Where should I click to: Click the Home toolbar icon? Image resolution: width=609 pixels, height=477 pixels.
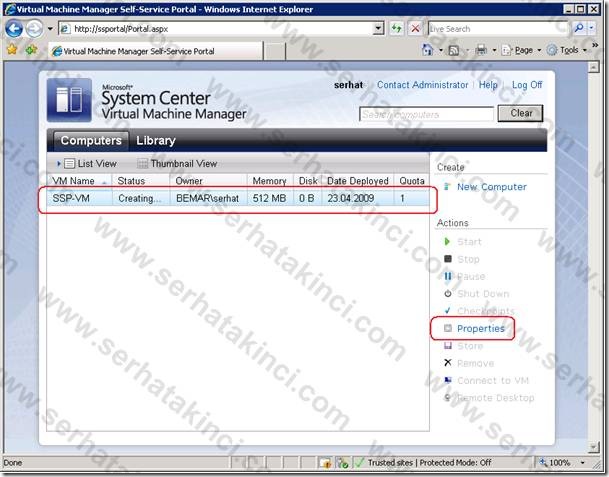click(427, 50)
